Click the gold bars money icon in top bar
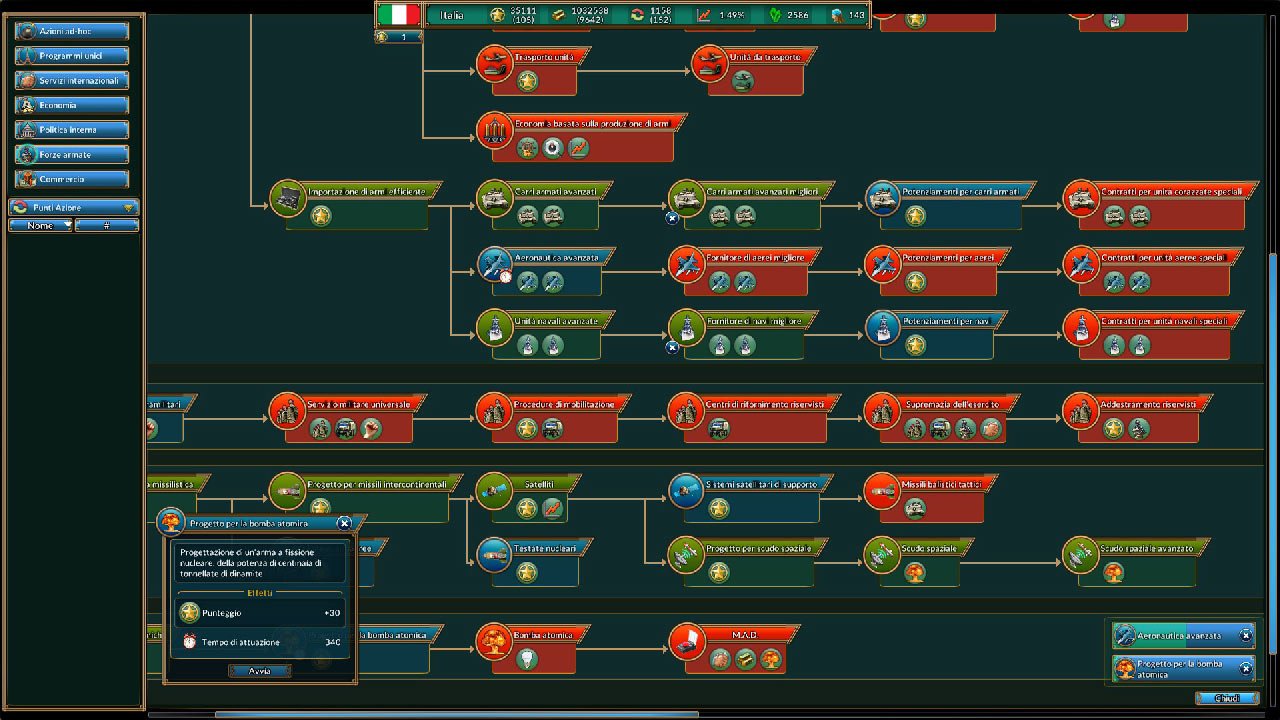 point(559,14)
